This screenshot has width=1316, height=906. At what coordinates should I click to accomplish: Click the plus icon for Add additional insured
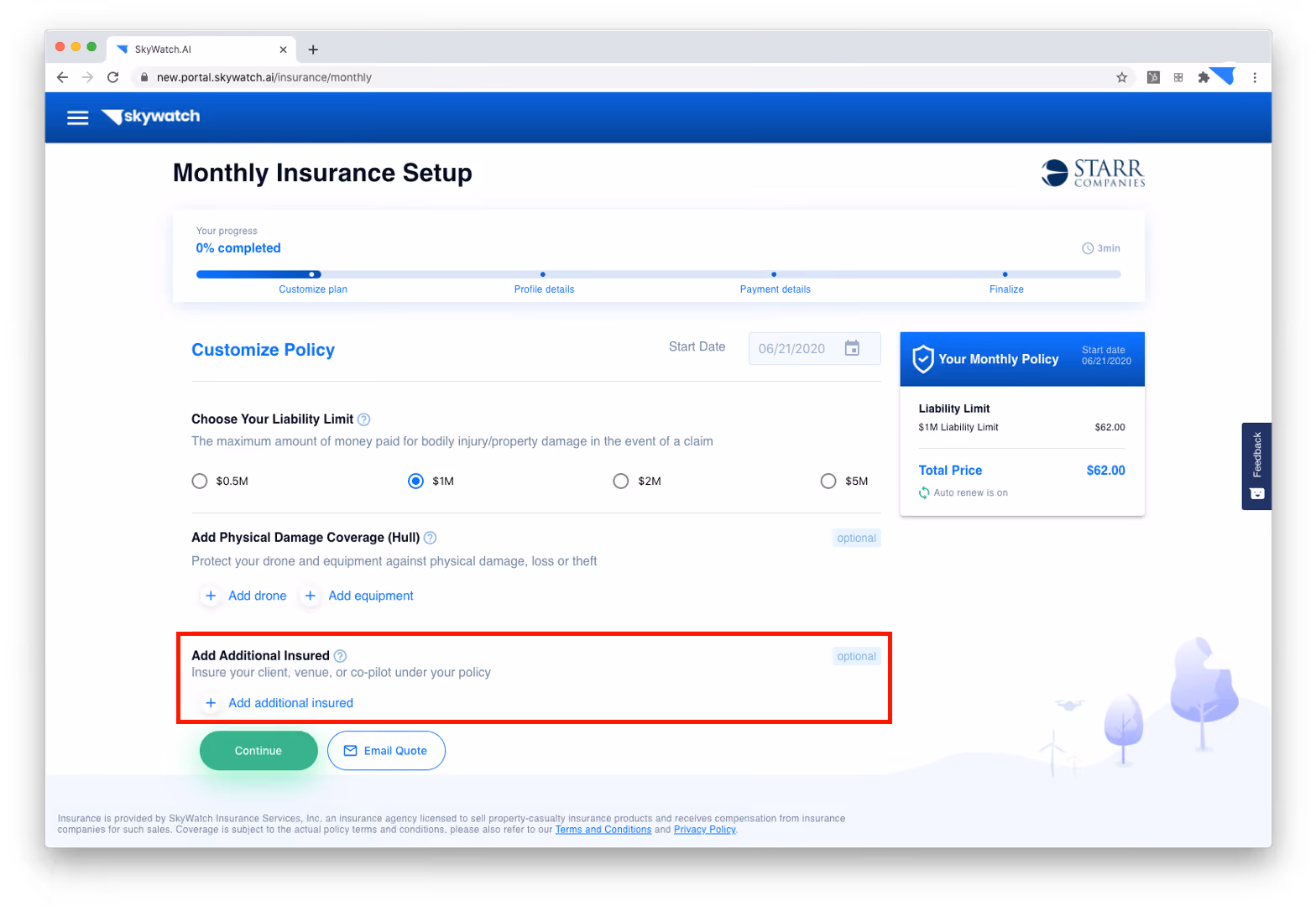point(211,703)
